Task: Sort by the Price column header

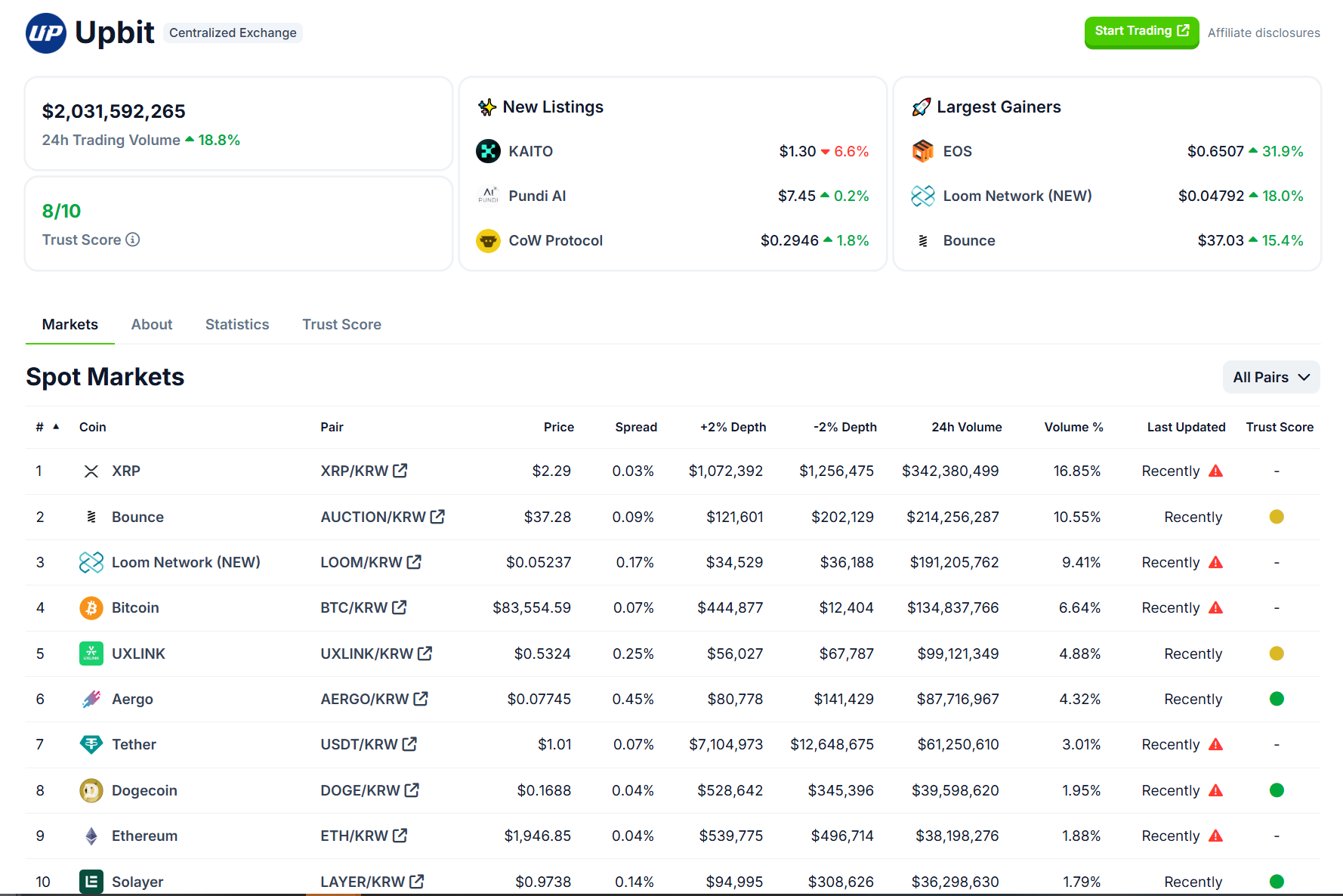Action: [559, 427]
